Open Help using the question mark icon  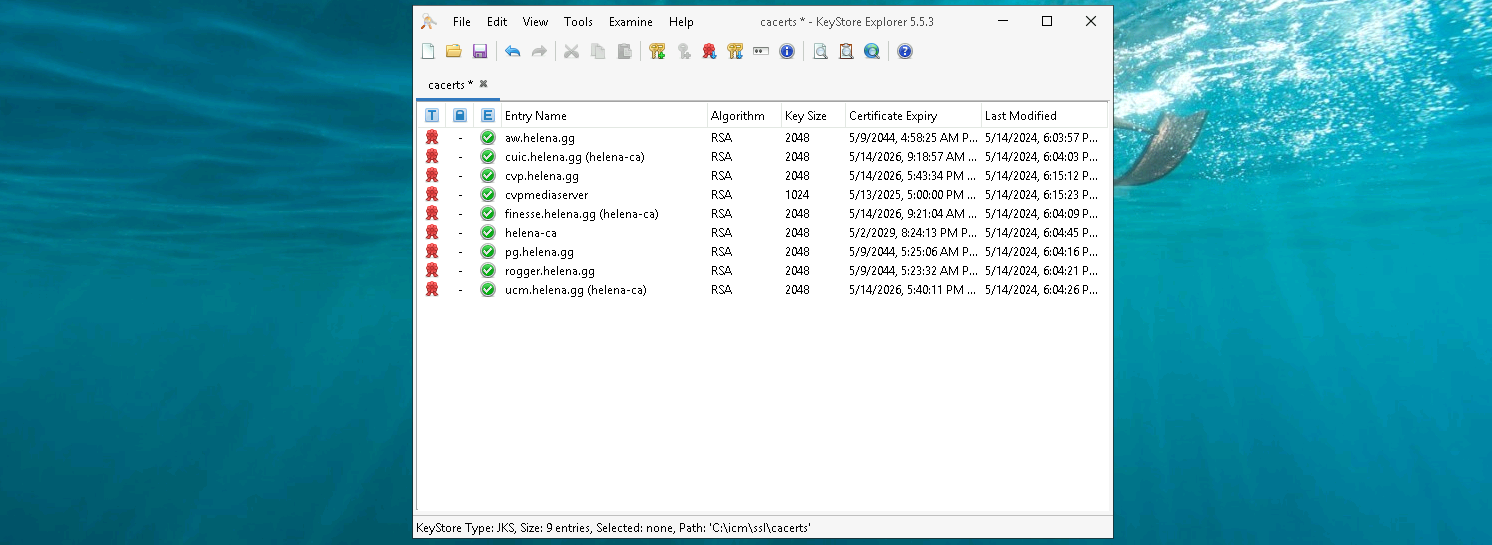(x=905, y=51)
